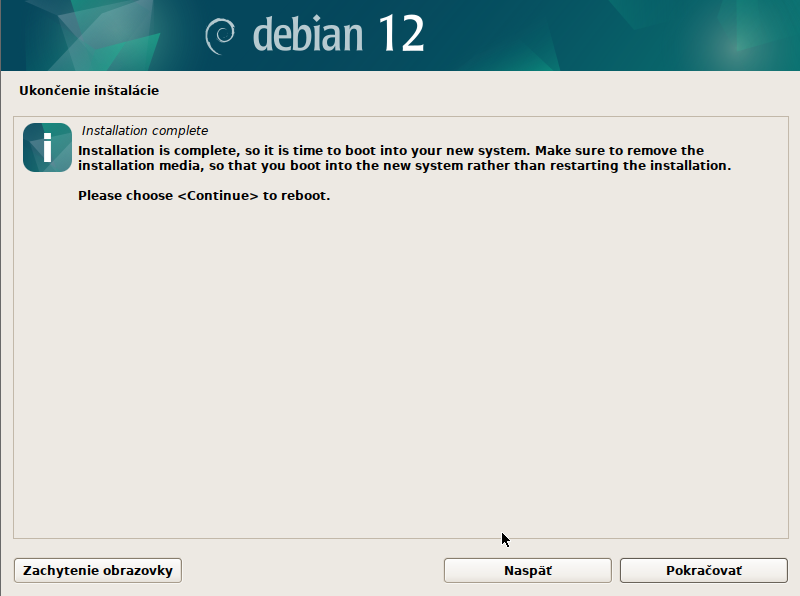Take a screenshot with Zachytenie obrazovky

[x=98, y=570]
